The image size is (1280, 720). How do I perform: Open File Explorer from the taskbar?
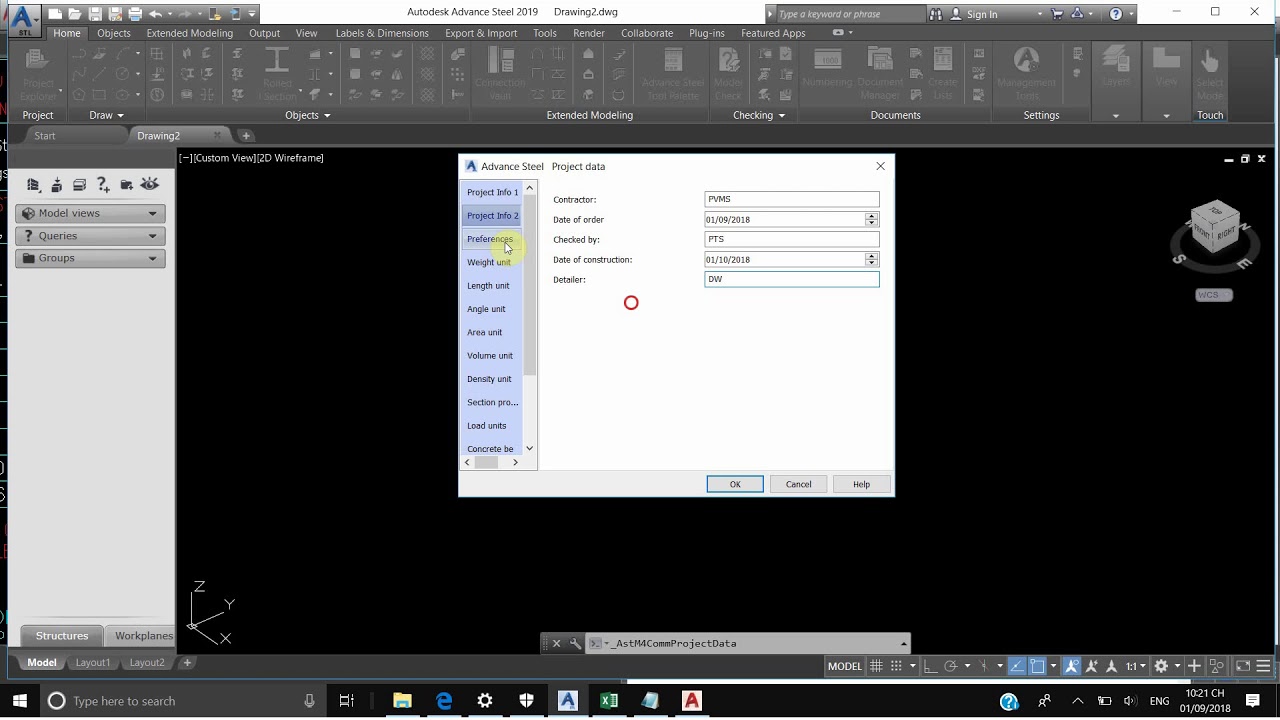pyautogui.click(x=402, y=701)
